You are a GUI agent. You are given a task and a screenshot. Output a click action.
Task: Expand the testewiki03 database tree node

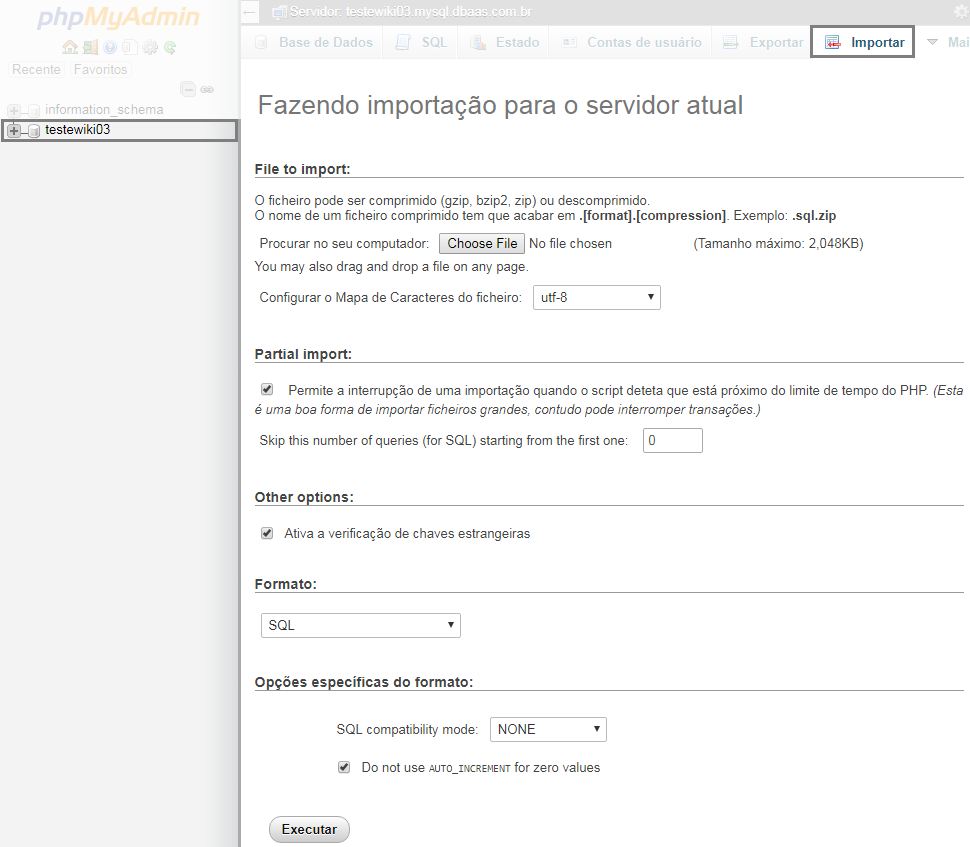coord(14,130)
